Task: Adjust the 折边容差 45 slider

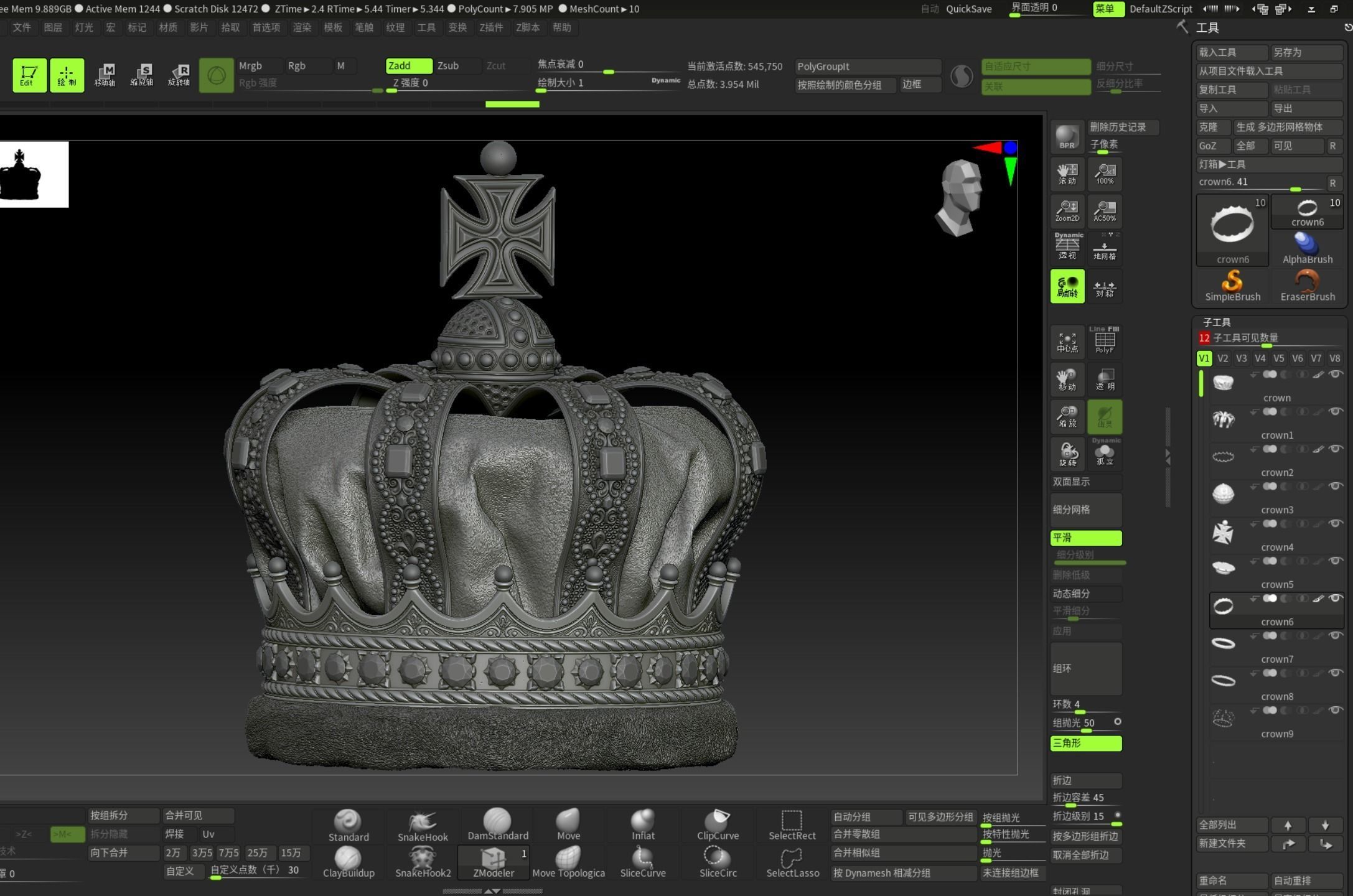Action: coord(1086,798)
